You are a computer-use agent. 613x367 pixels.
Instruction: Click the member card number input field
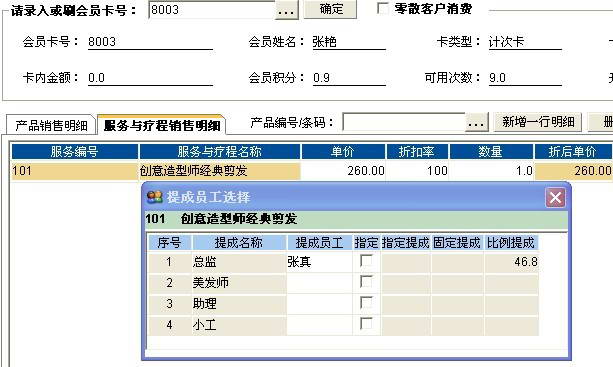[212, 9]
